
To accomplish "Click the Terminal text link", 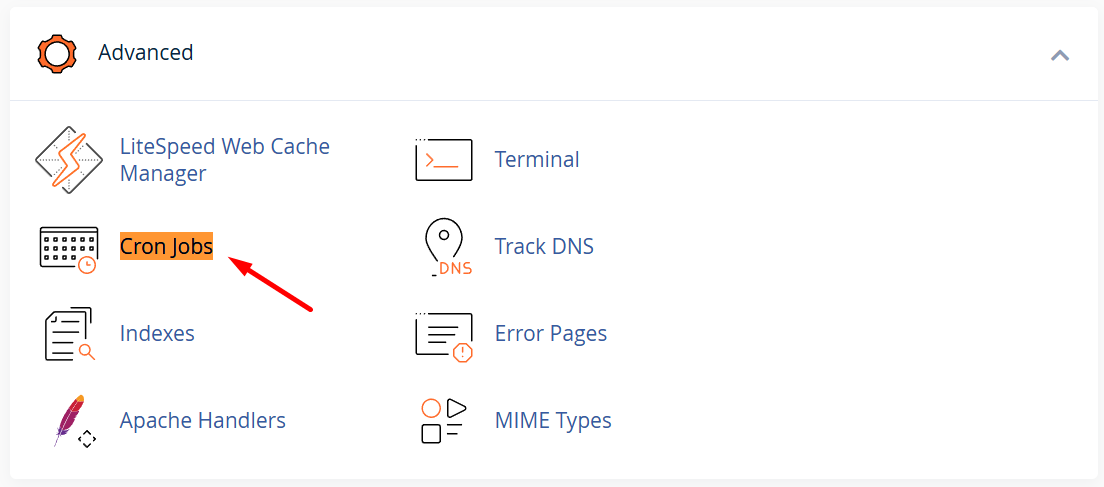I will (x=537, y=159).
